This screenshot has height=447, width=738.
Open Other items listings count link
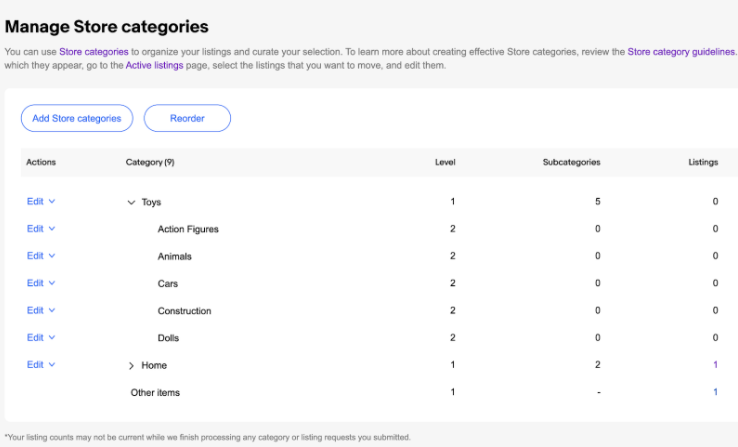pos(715,392)
